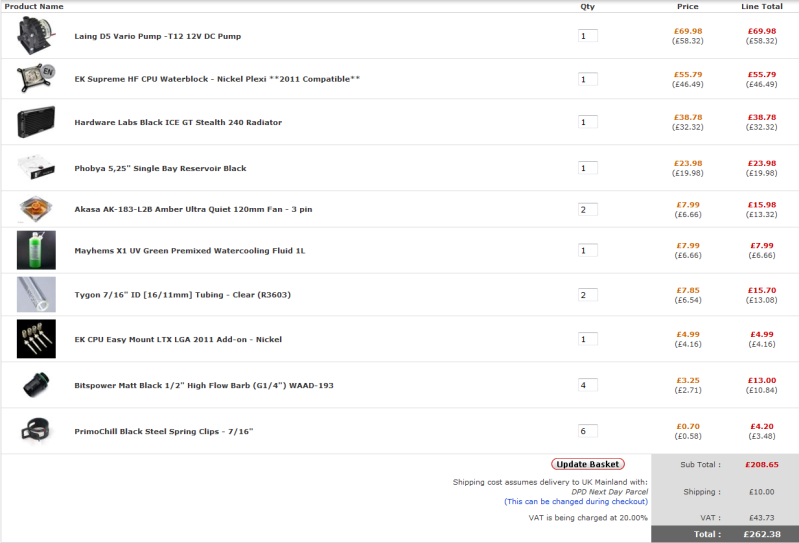Image resolution: width=799 pixels, height=543 pixels.
Task: Click the Update Basket button
Action: (588, 464)
